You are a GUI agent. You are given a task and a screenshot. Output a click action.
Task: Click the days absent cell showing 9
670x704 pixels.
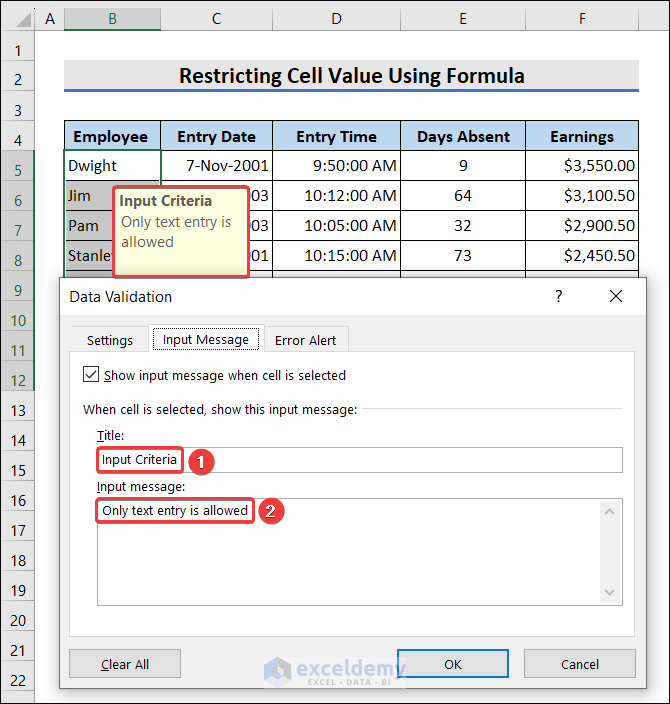(463, 166)
